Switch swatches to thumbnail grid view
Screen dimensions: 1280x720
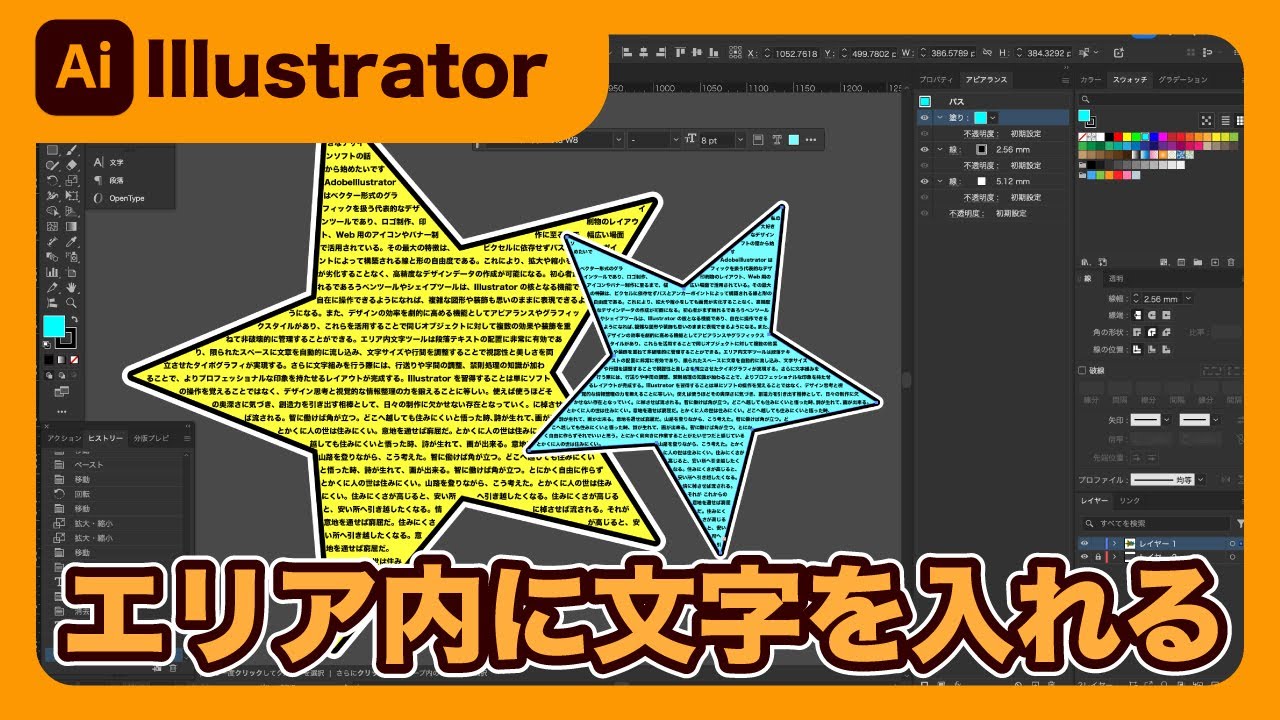(x=1240, y=121)
